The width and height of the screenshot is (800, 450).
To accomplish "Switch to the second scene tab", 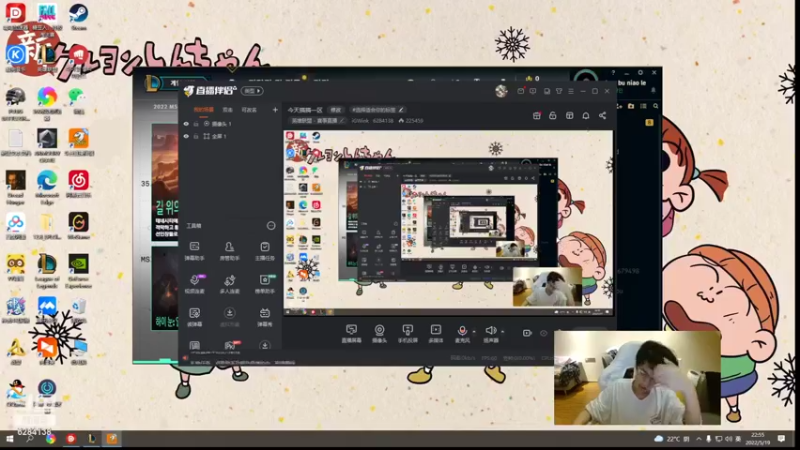I will tap(228, 110).
